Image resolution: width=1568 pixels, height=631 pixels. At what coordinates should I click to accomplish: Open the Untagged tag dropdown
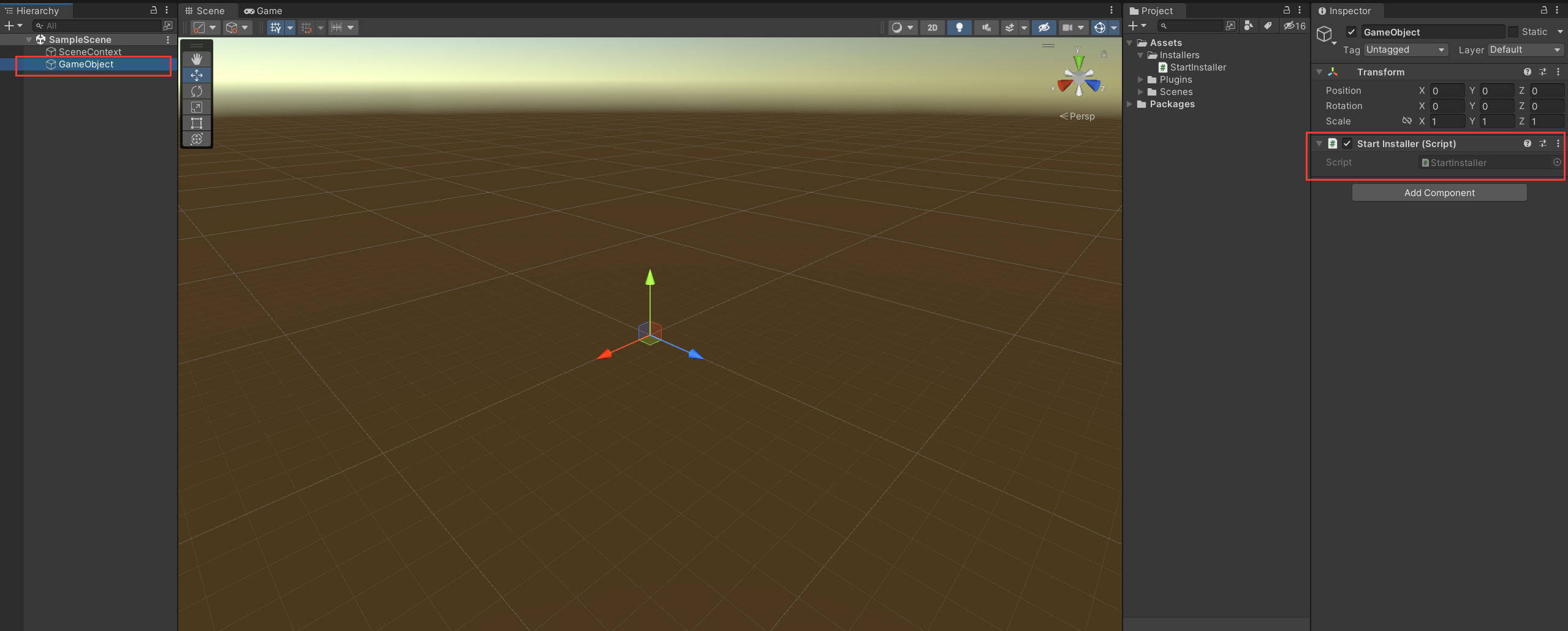tap(1405, 50)
